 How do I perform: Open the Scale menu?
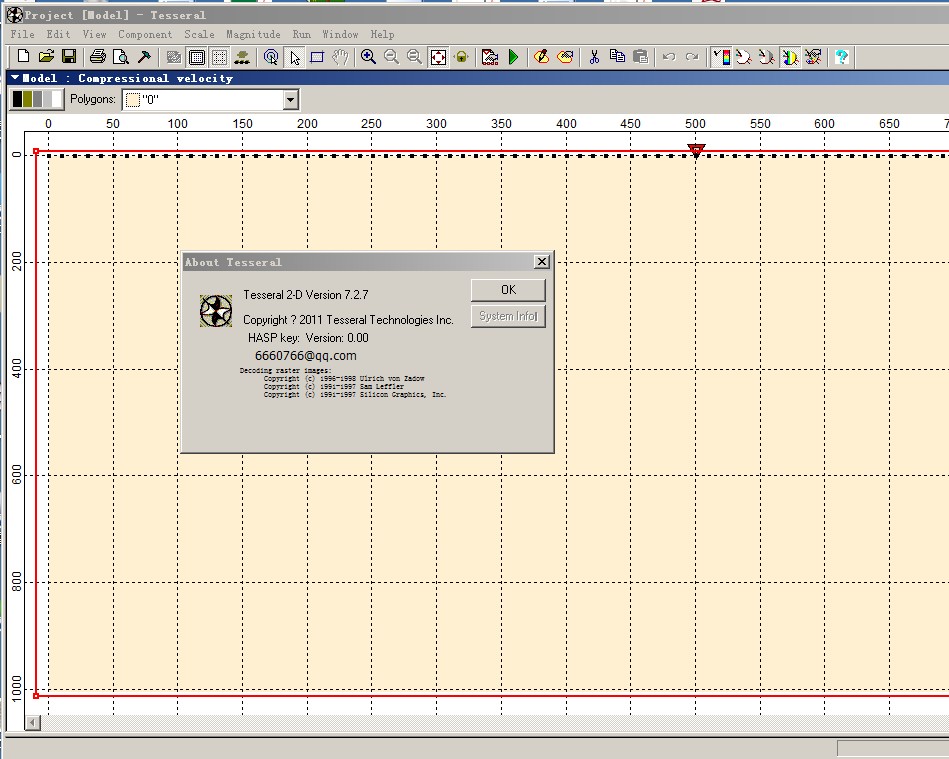(x=199, y=34)
